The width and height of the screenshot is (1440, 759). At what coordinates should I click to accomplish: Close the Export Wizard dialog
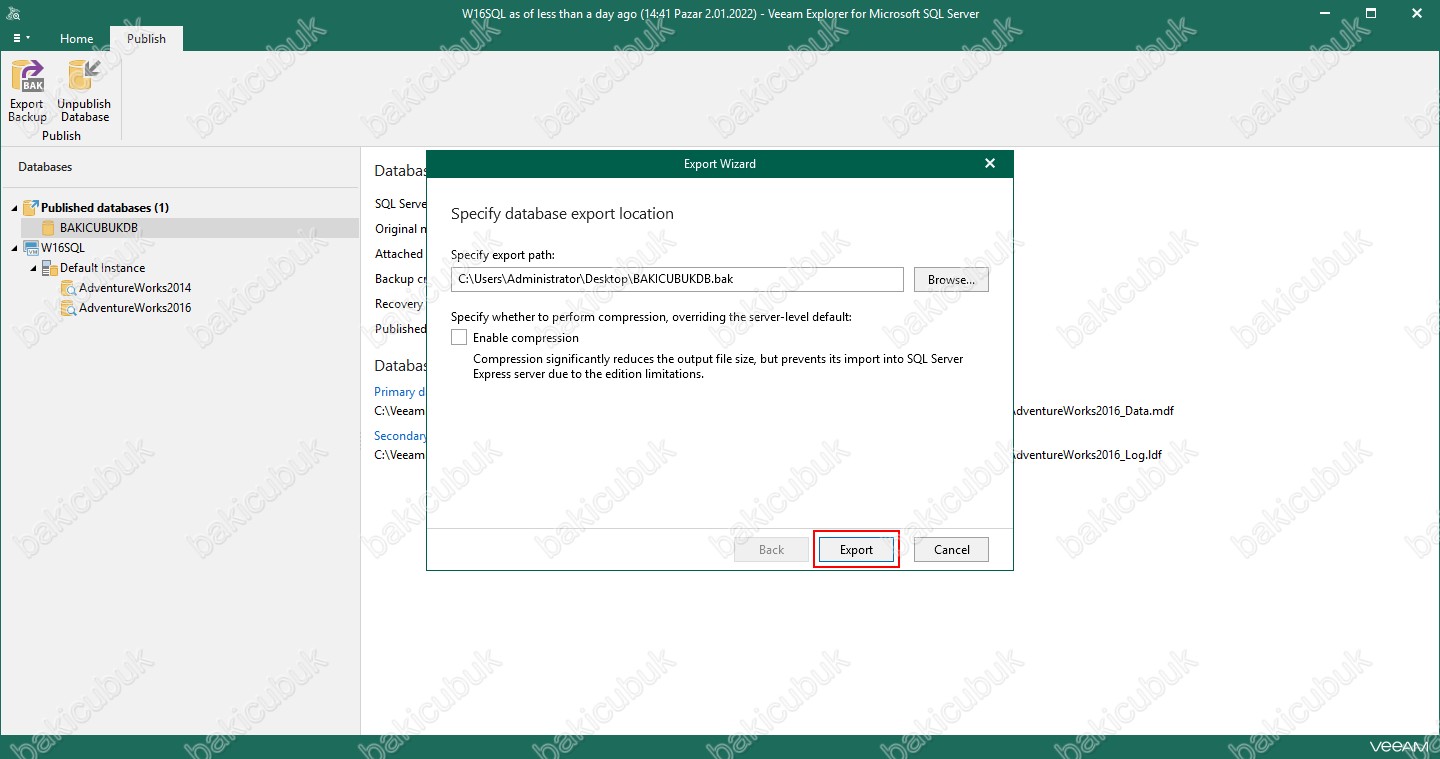click(x=990, y=163)
